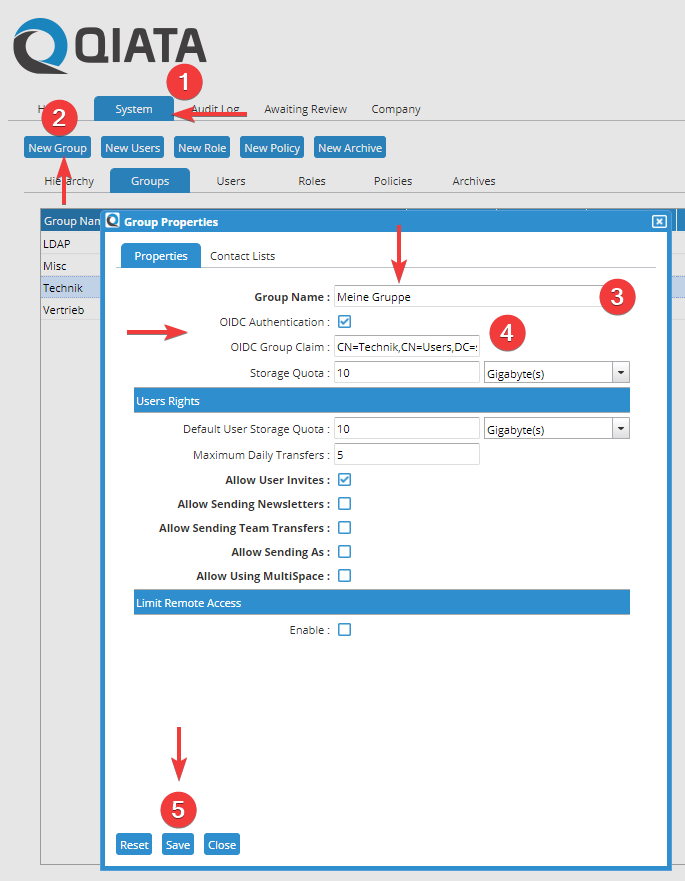Click the Group Name input field
This screenshot has width=685, height=881.
click(x=465, y=297)
